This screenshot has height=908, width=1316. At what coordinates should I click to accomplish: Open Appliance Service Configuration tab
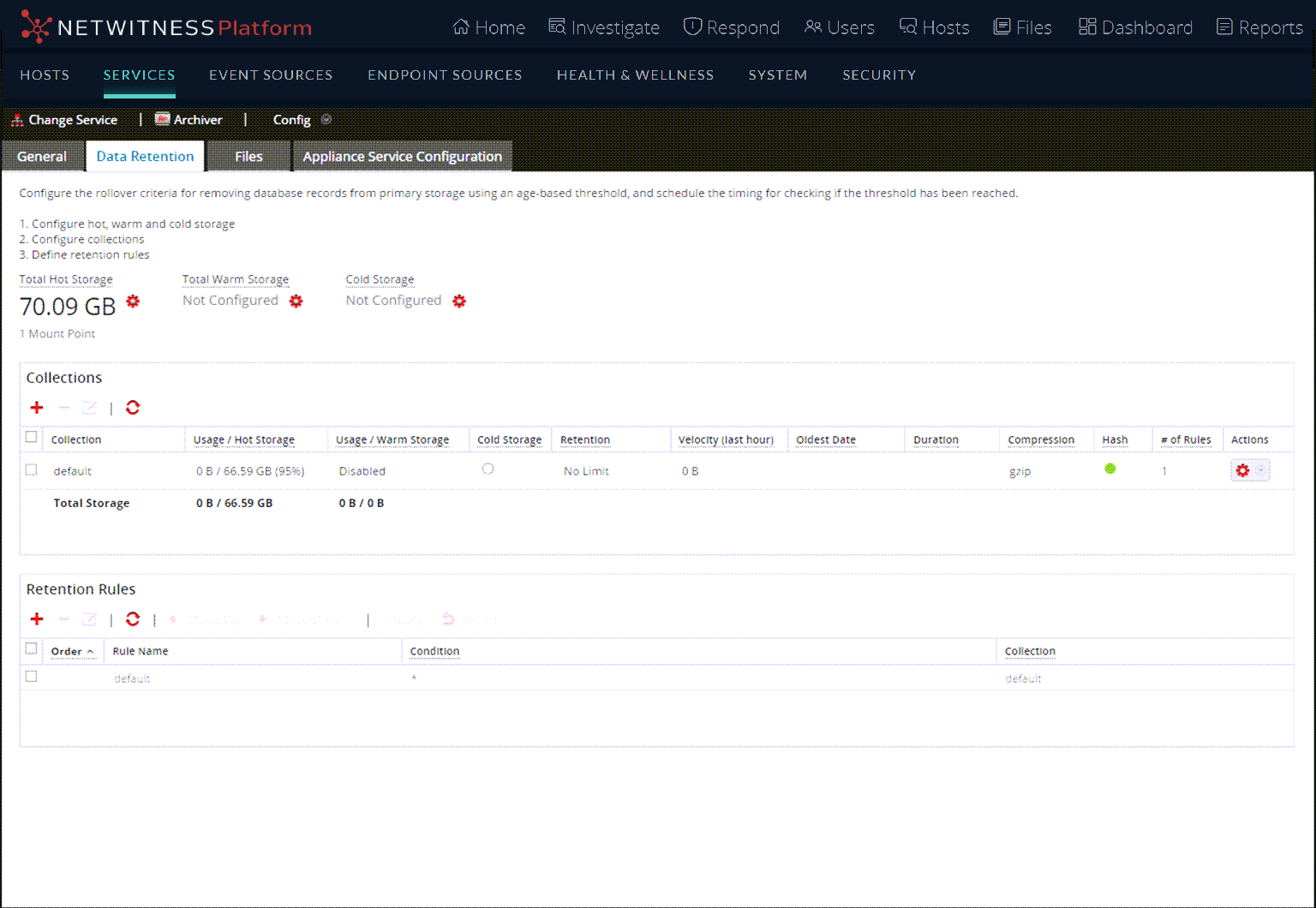[402, 157]
